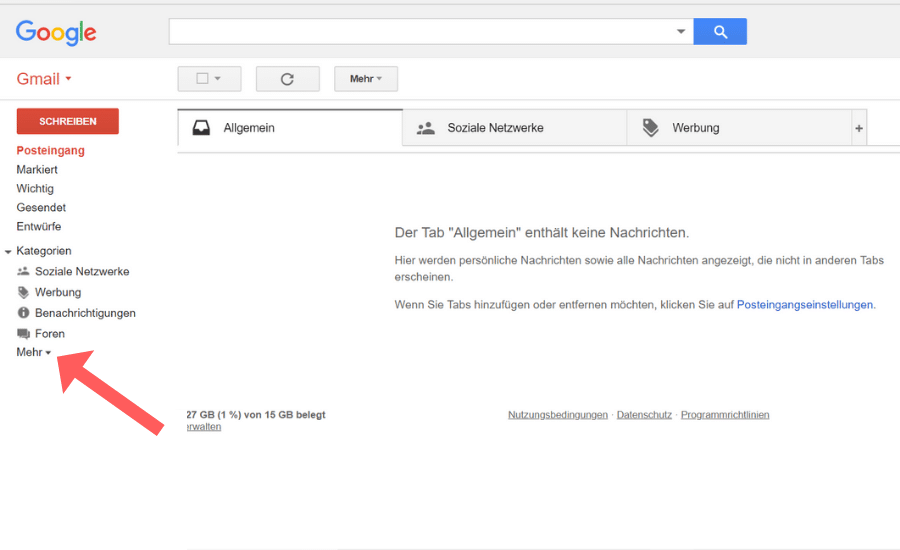This screenshot has width=900, height=550.
Task: Click the people icon on Soziale Netzwerke tab
Action: 426,128
